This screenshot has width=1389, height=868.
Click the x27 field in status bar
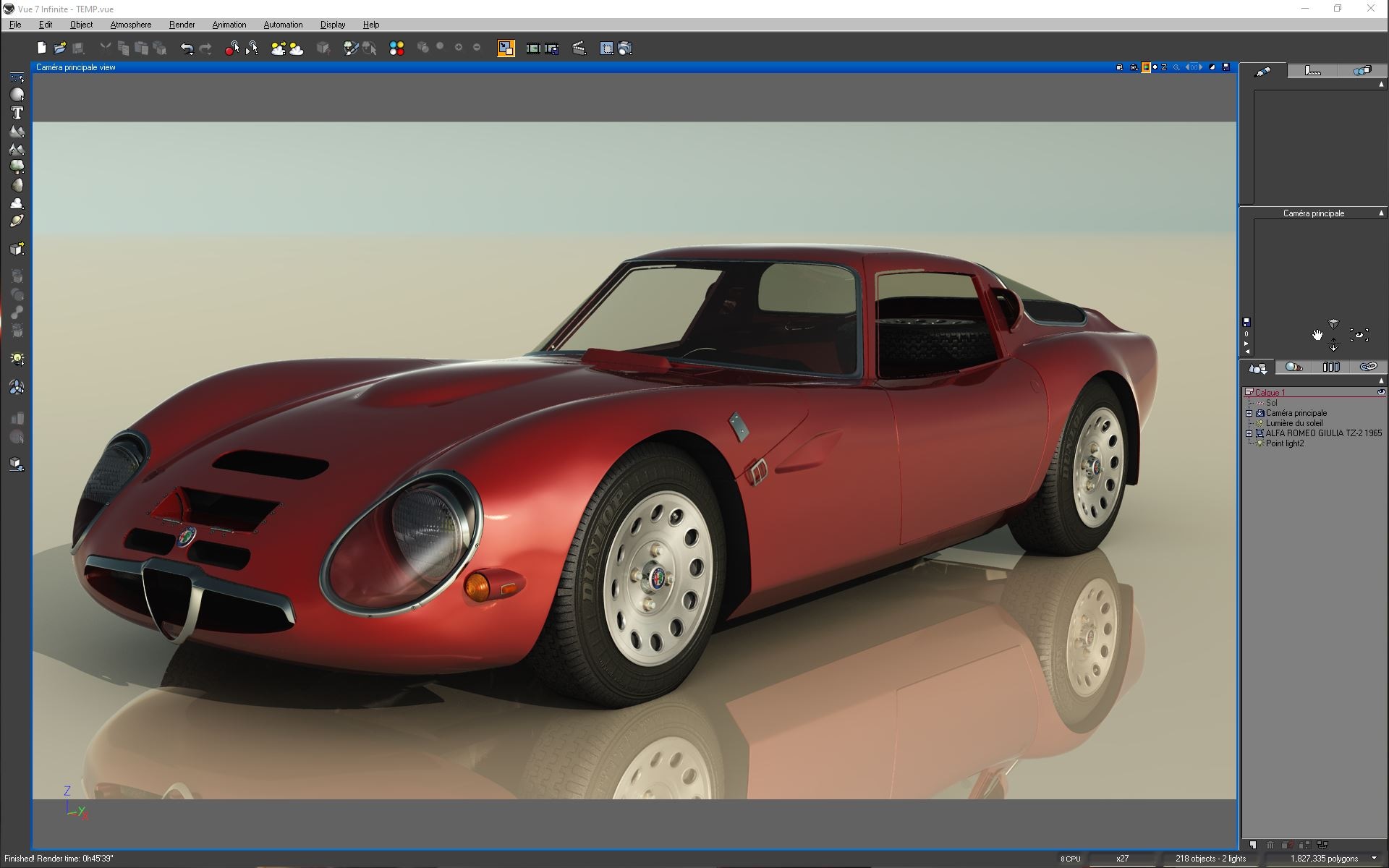coord(1122,859)
